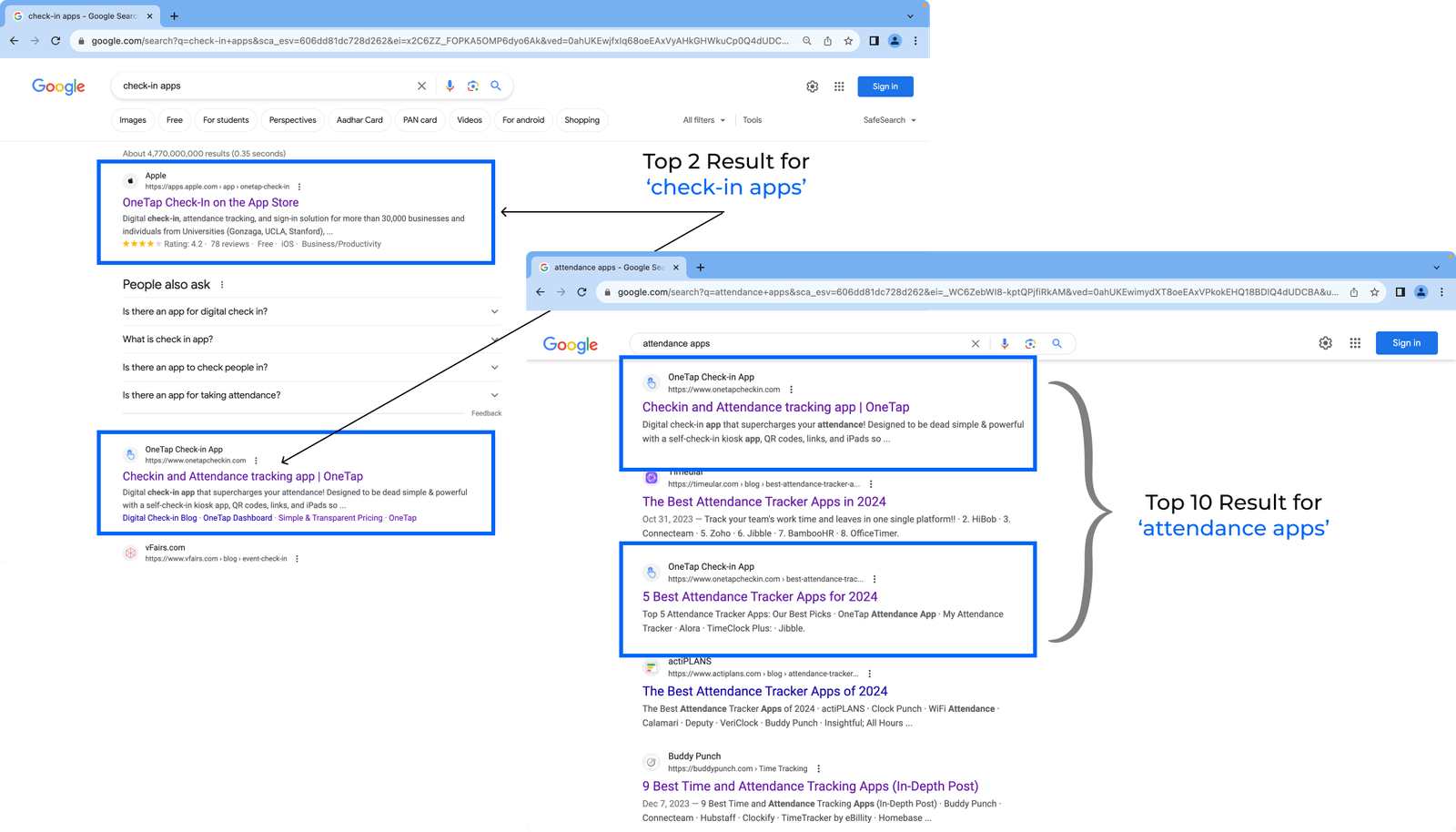
Task: Open the All filters dropdown
Action: click(703, 120)
